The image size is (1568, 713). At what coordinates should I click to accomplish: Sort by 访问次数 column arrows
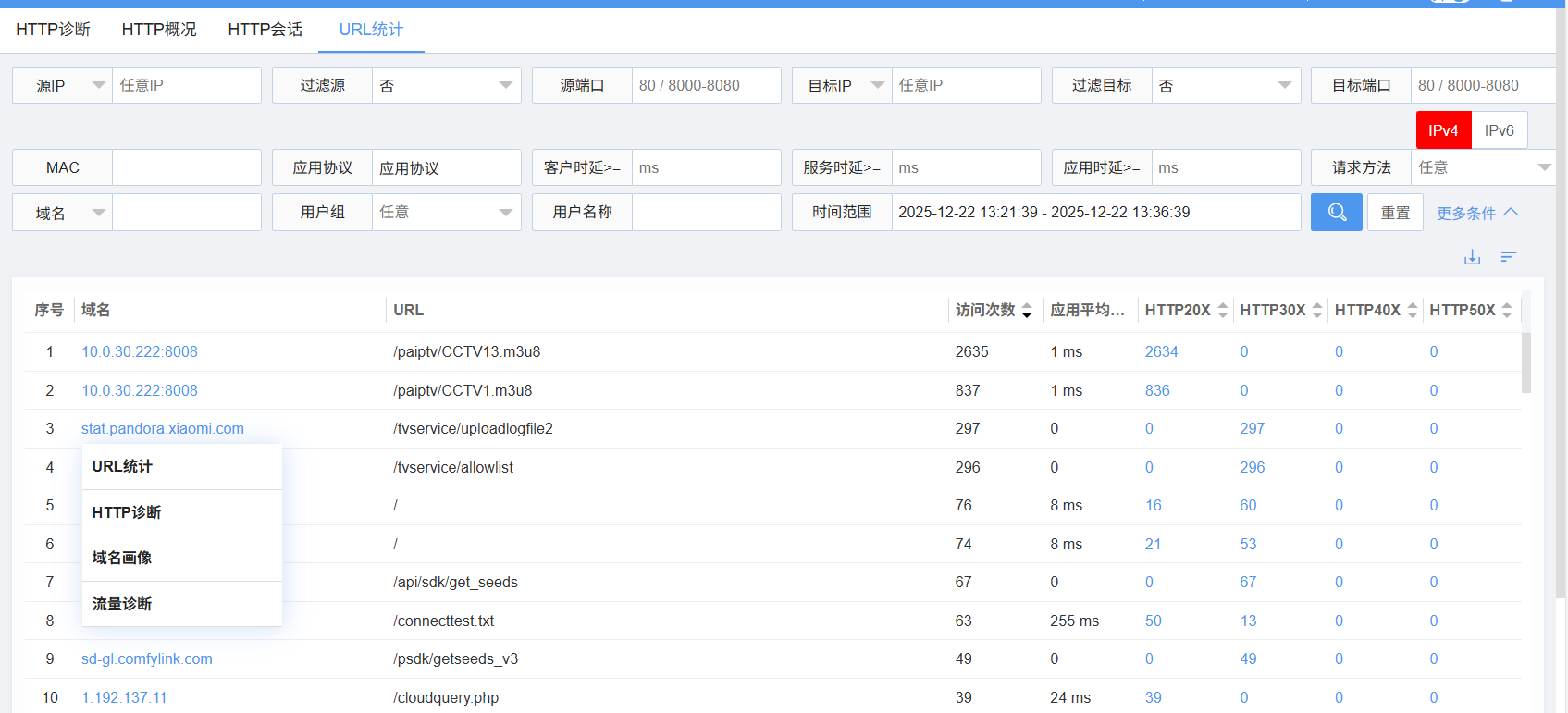click(1027, 311)
